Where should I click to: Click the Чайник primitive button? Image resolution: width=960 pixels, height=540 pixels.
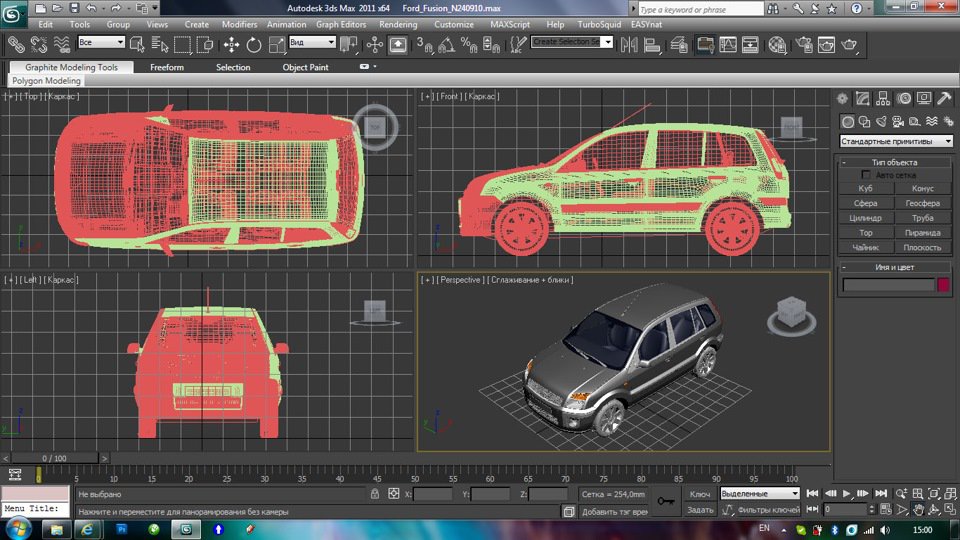click(x=866, y=247)
